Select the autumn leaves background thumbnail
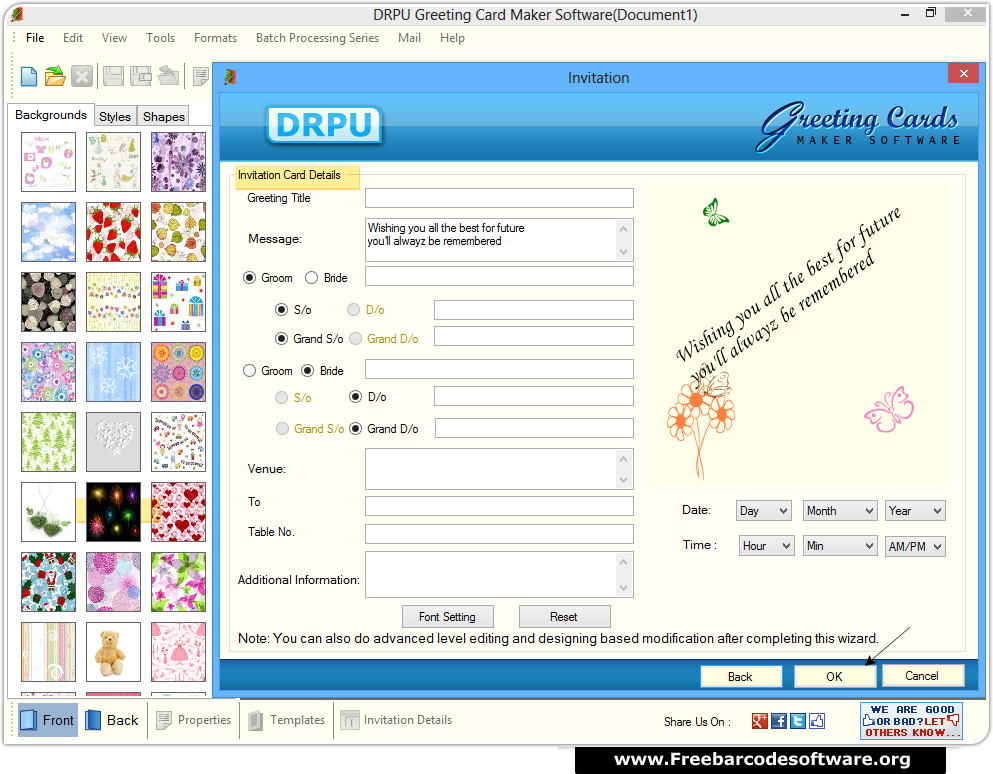Image resolution: width=993 pixels, height=774 pixels. [x=179, y=232]
